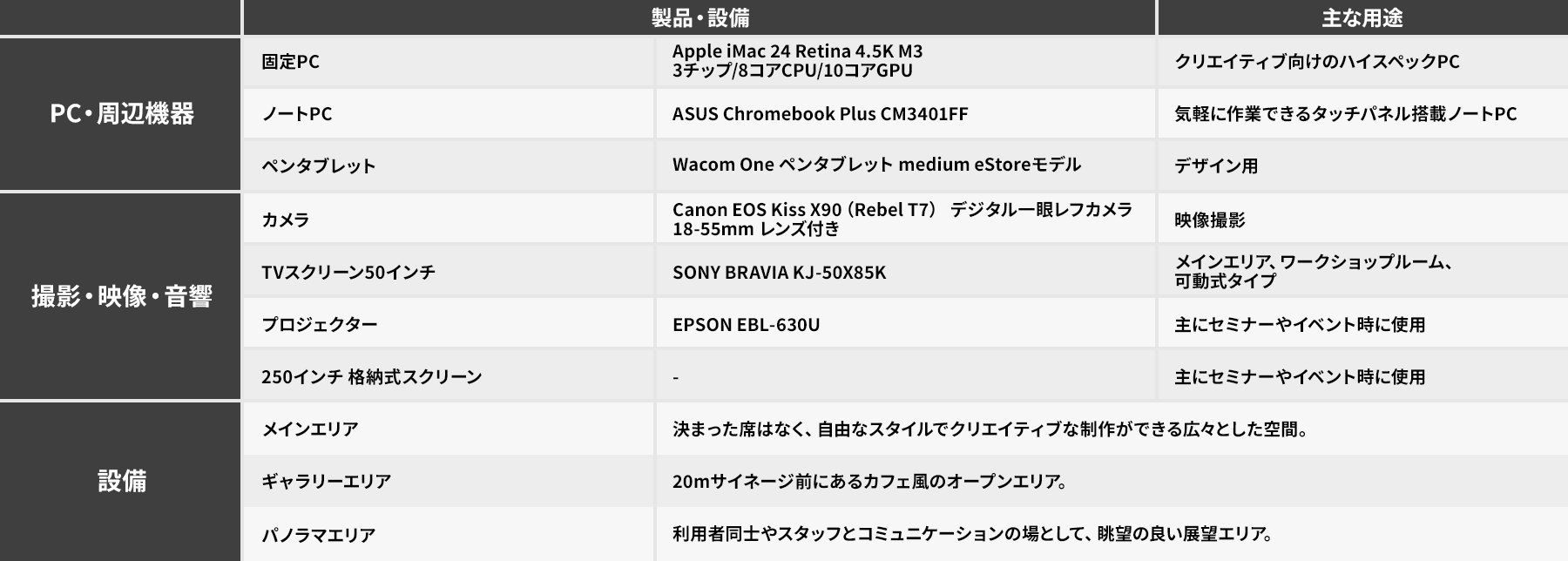Click the 250インチ 格納式スクリーン label
1568x561 pixels.
click(x=372, y=377)
